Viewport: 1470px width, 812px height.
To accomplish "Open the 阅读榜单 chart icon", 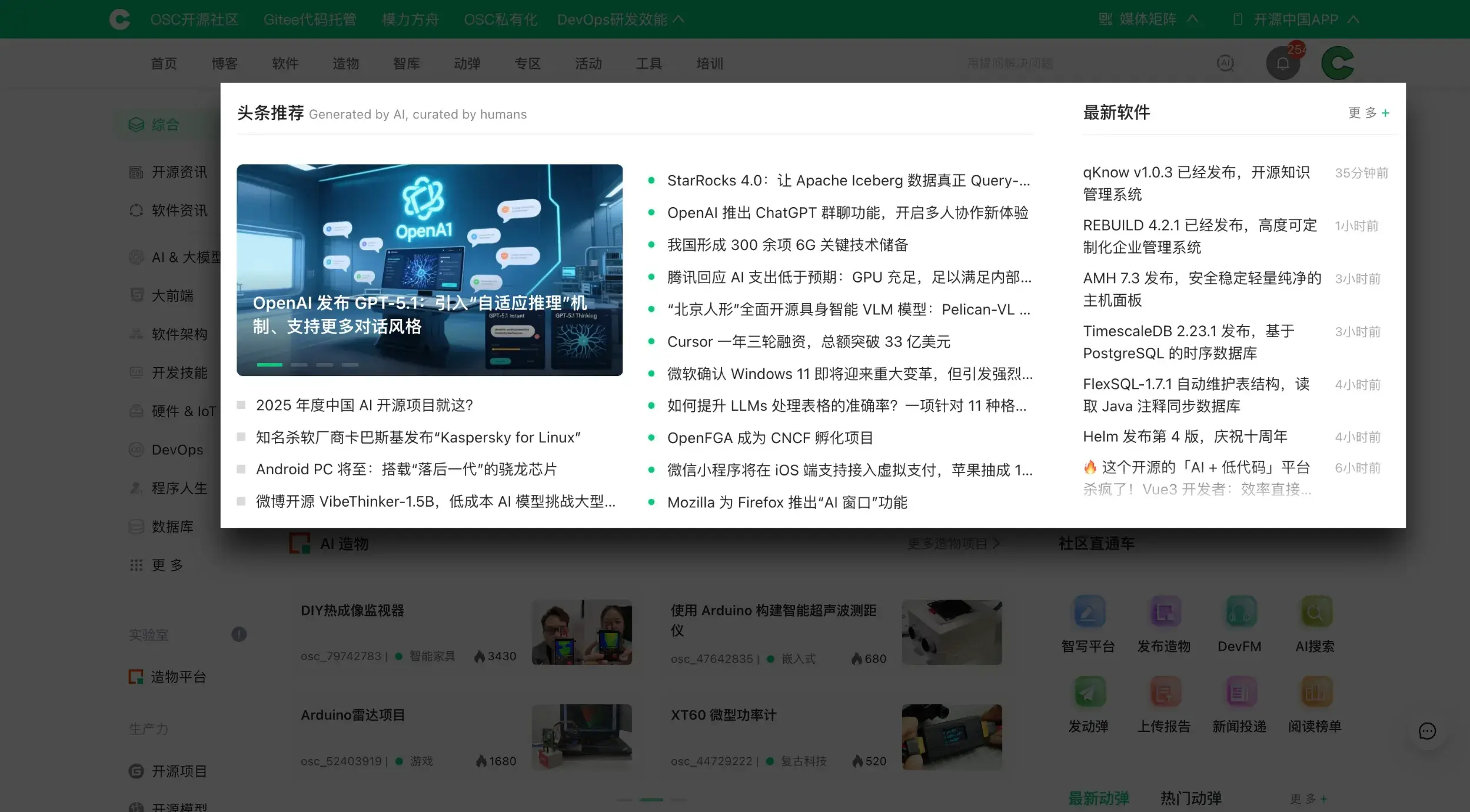I will (1315, 692).
